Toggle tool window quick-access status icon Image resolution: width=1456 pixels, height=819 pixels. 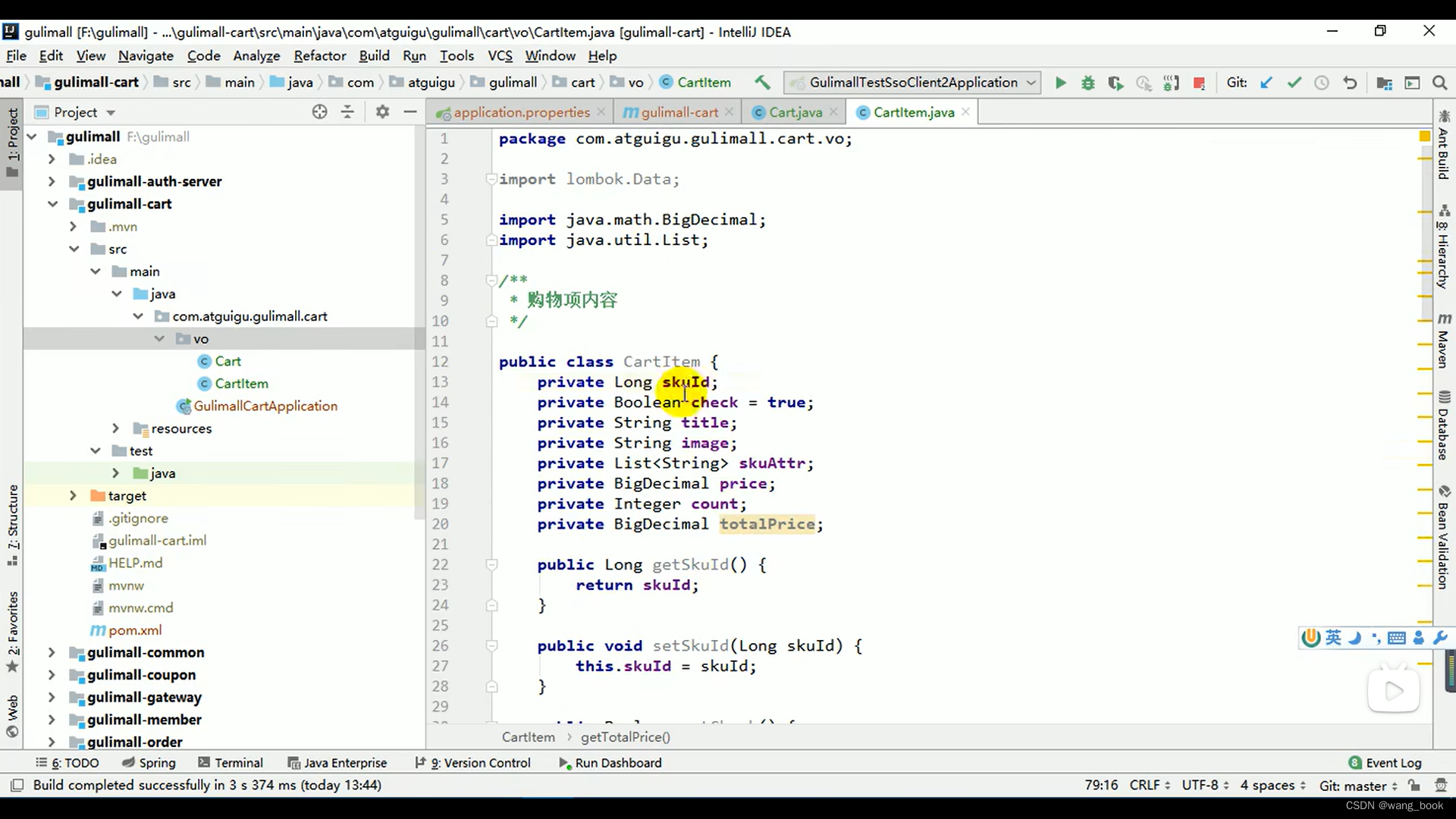click(17, 785)
